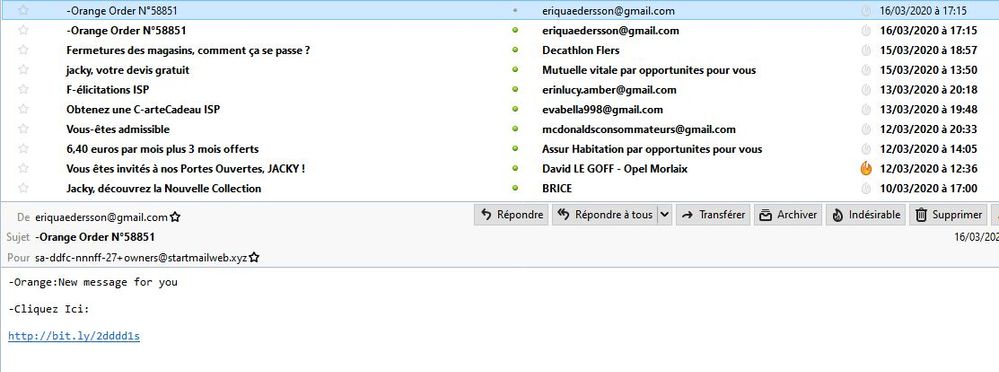Image resolution: width=999 pixels, height=372 pixels.
Task: Mark BRICE 10/03/2020 message as junk icon
Action: [865, 189]
